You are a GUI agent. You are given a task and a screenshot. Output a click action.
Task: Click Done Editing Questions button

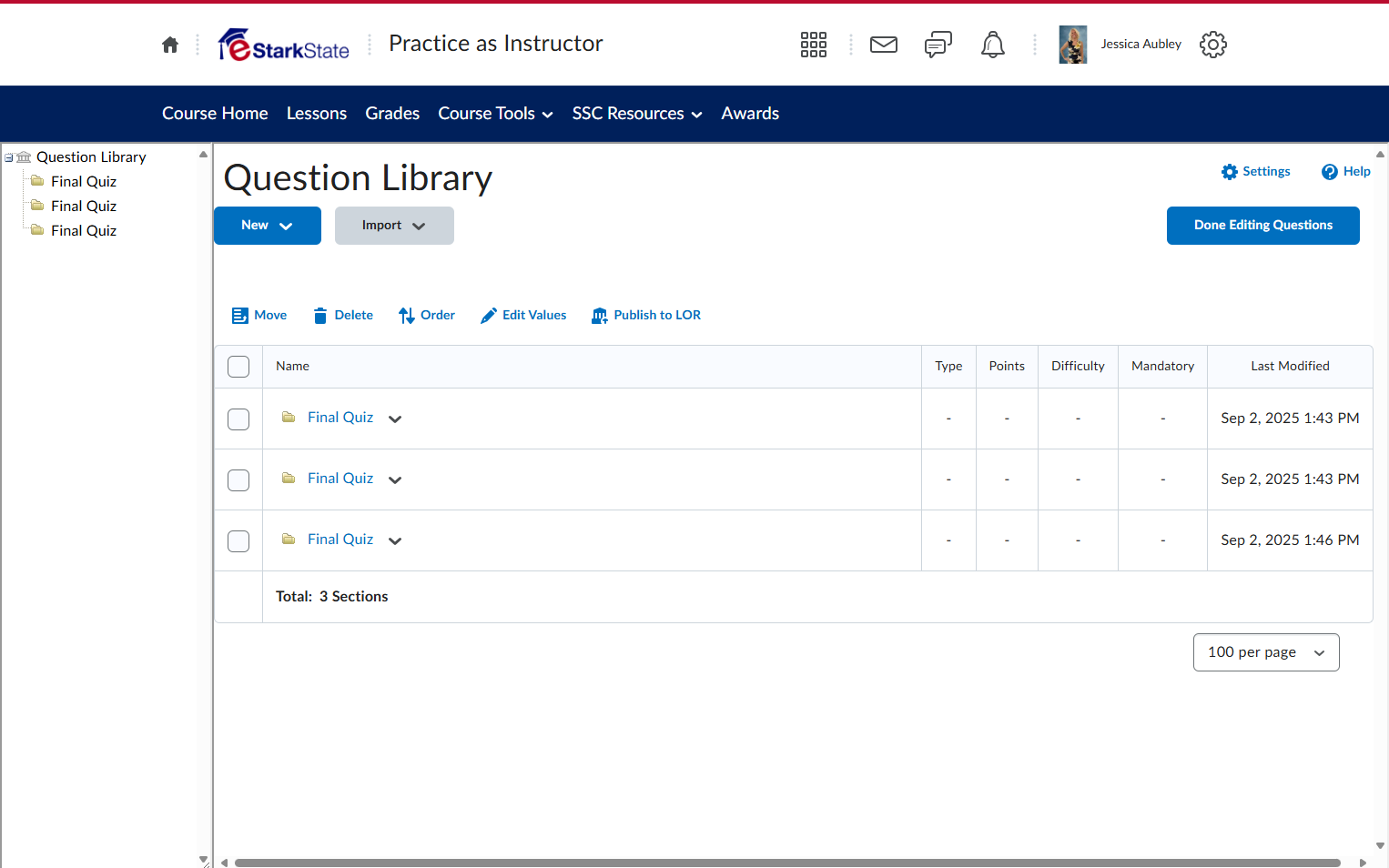pos(1263,226)
